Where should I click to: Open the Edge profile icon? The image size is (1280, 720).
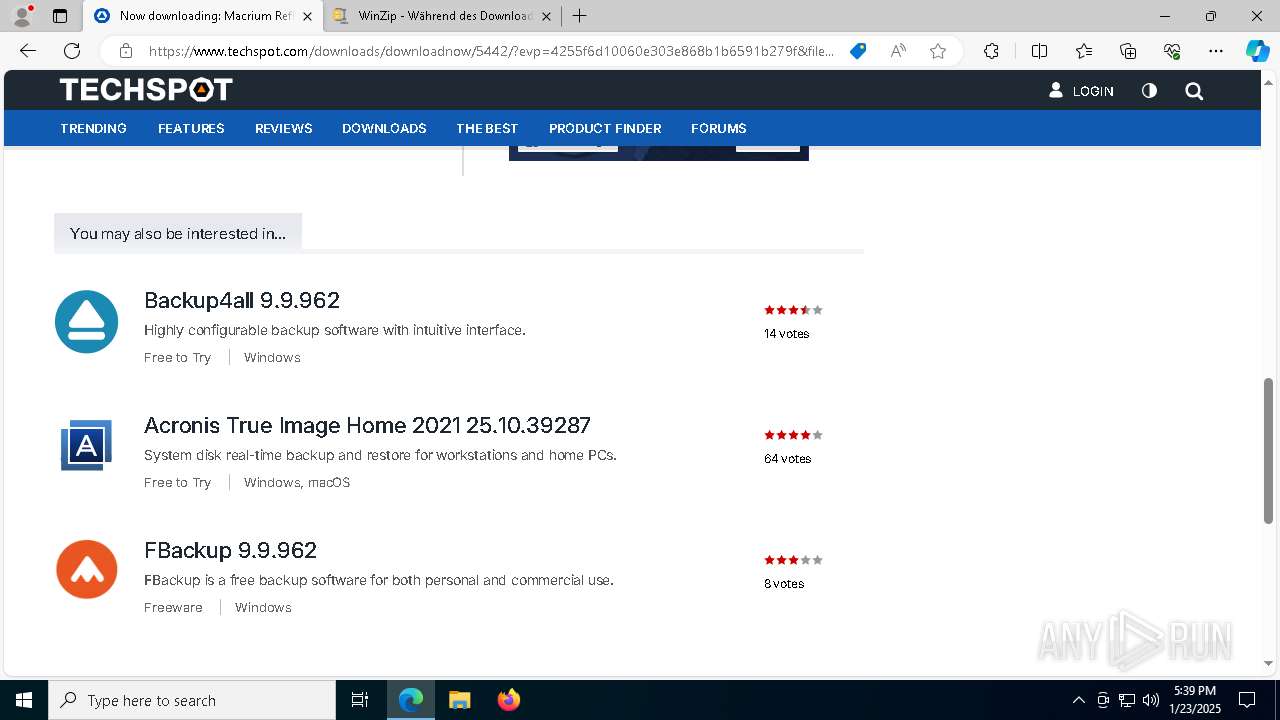(22, 16)
